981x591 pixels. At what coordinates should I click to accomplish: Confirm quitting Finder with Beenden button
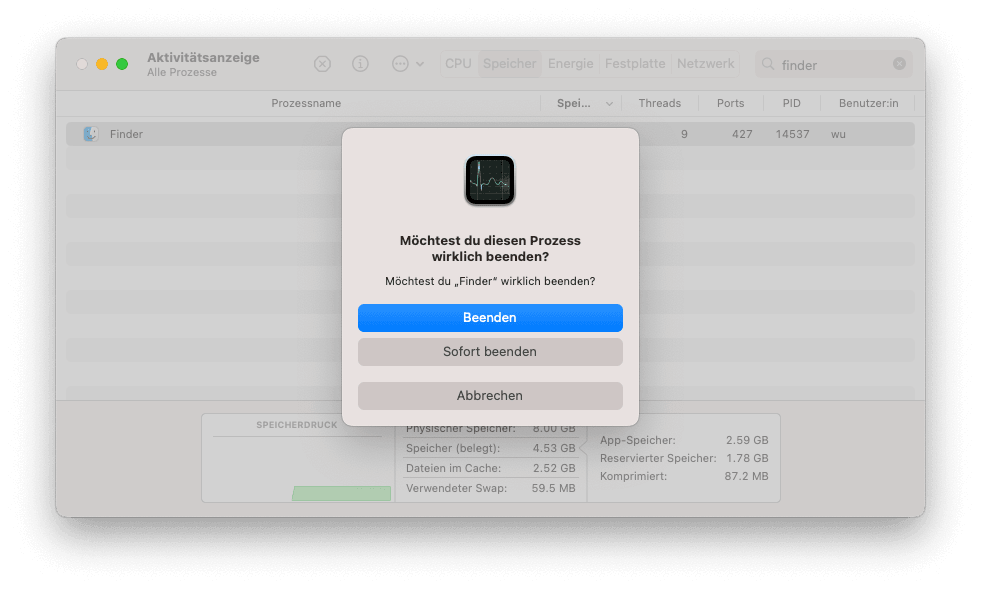coord(490,318)
